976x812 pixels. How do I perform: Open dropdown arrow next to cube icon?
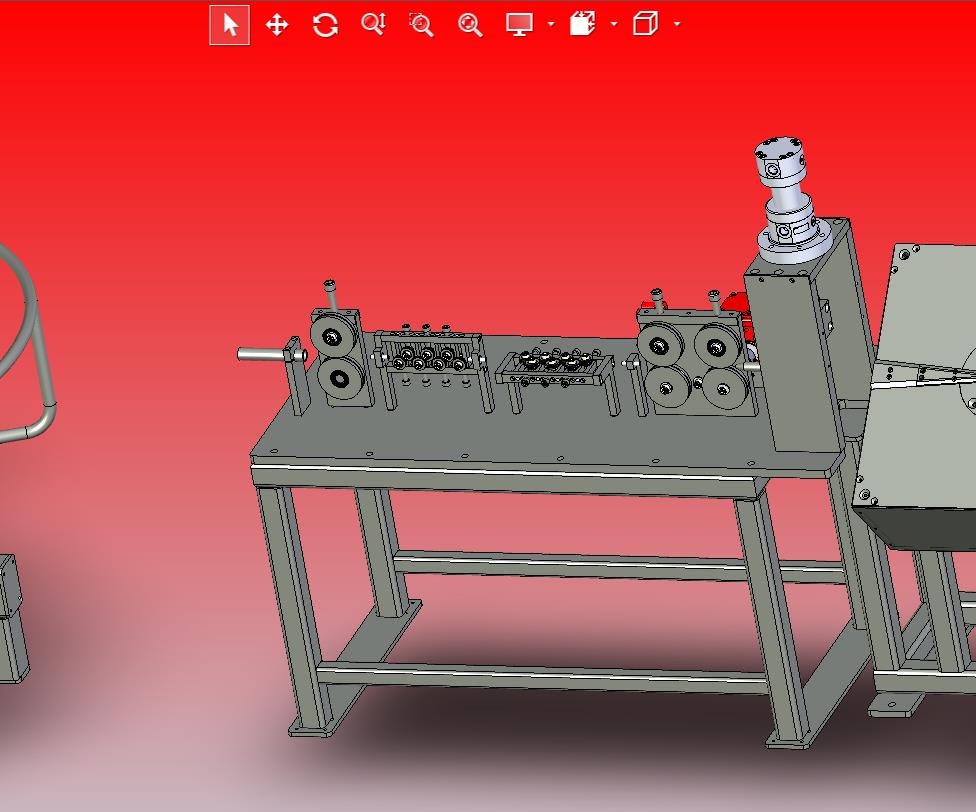677,24
